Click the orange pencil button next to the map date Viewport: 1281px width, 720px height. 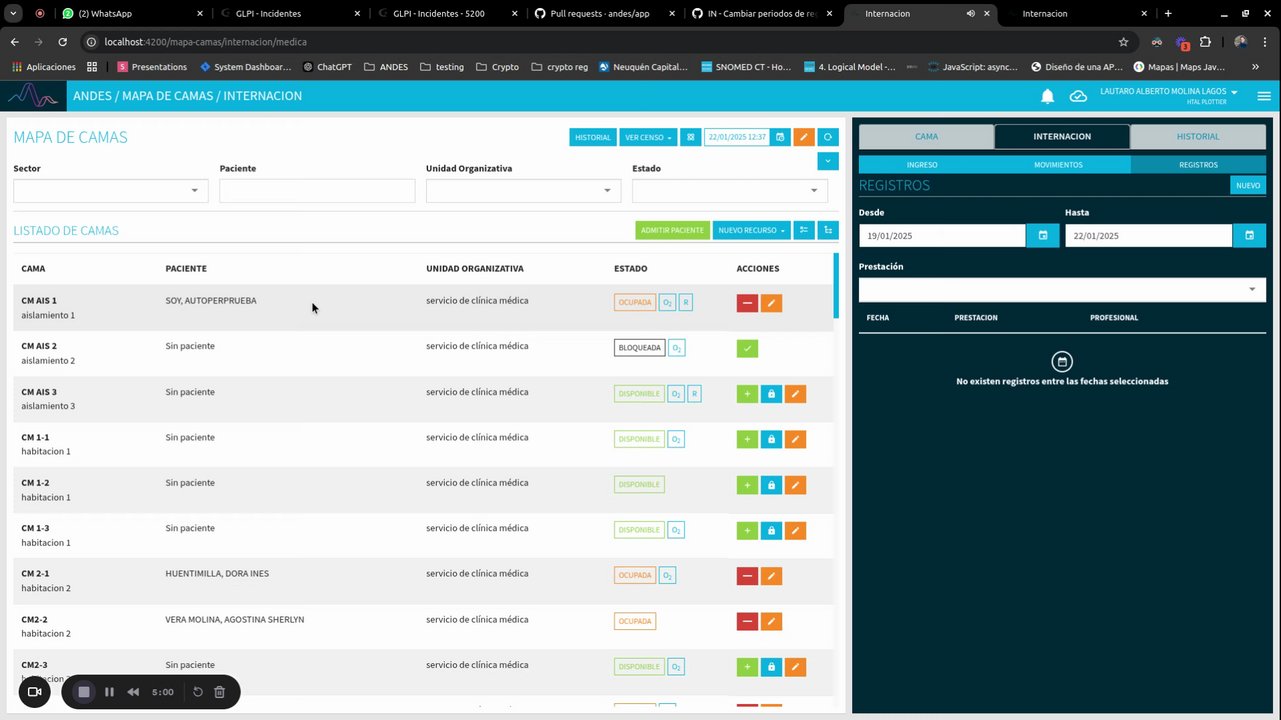(x=804, y=137)
